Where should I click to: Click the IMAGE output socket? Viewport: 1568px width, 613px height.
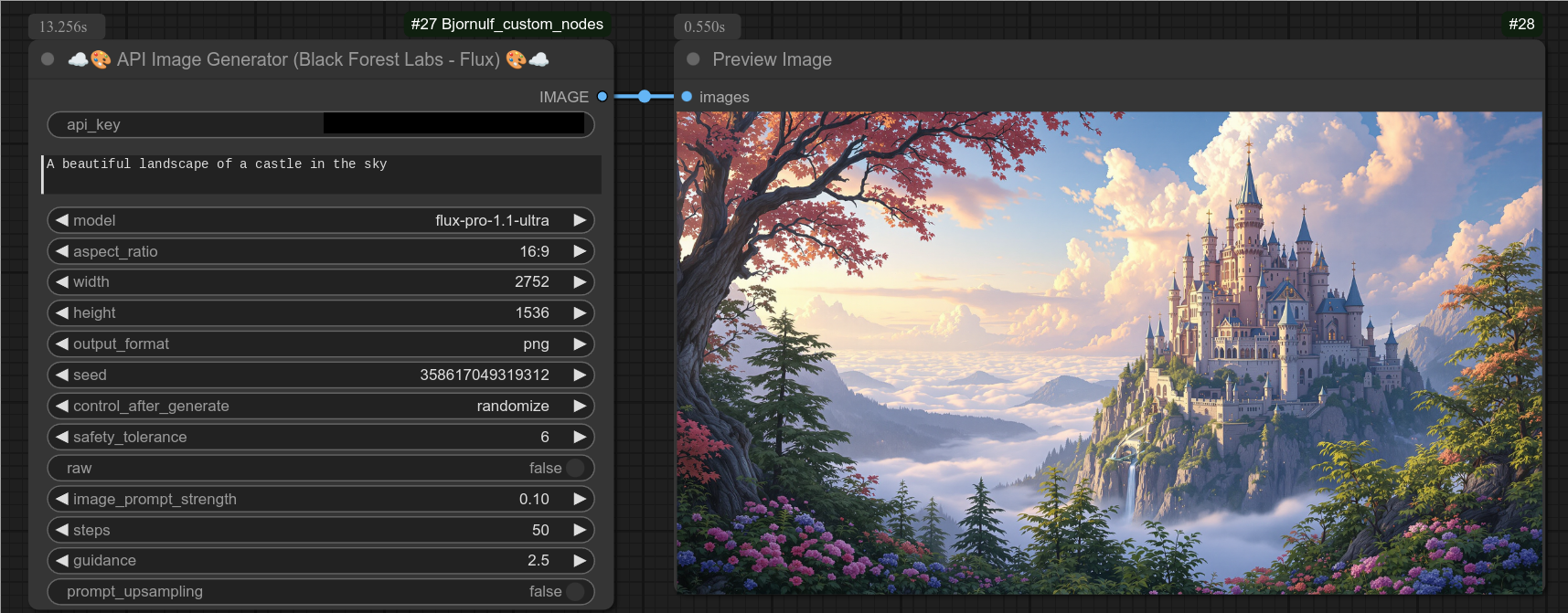(x=602, y=97)
